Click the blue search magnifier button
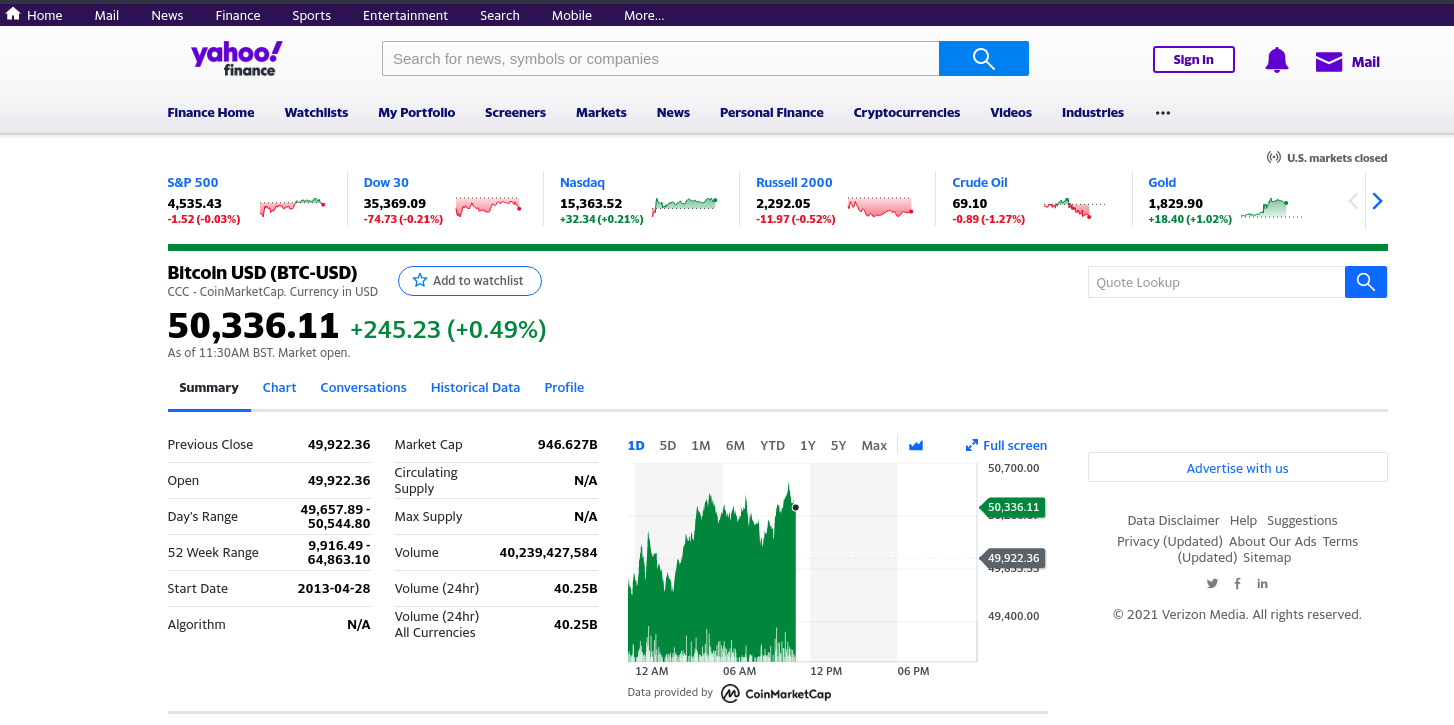 [984, 58]
